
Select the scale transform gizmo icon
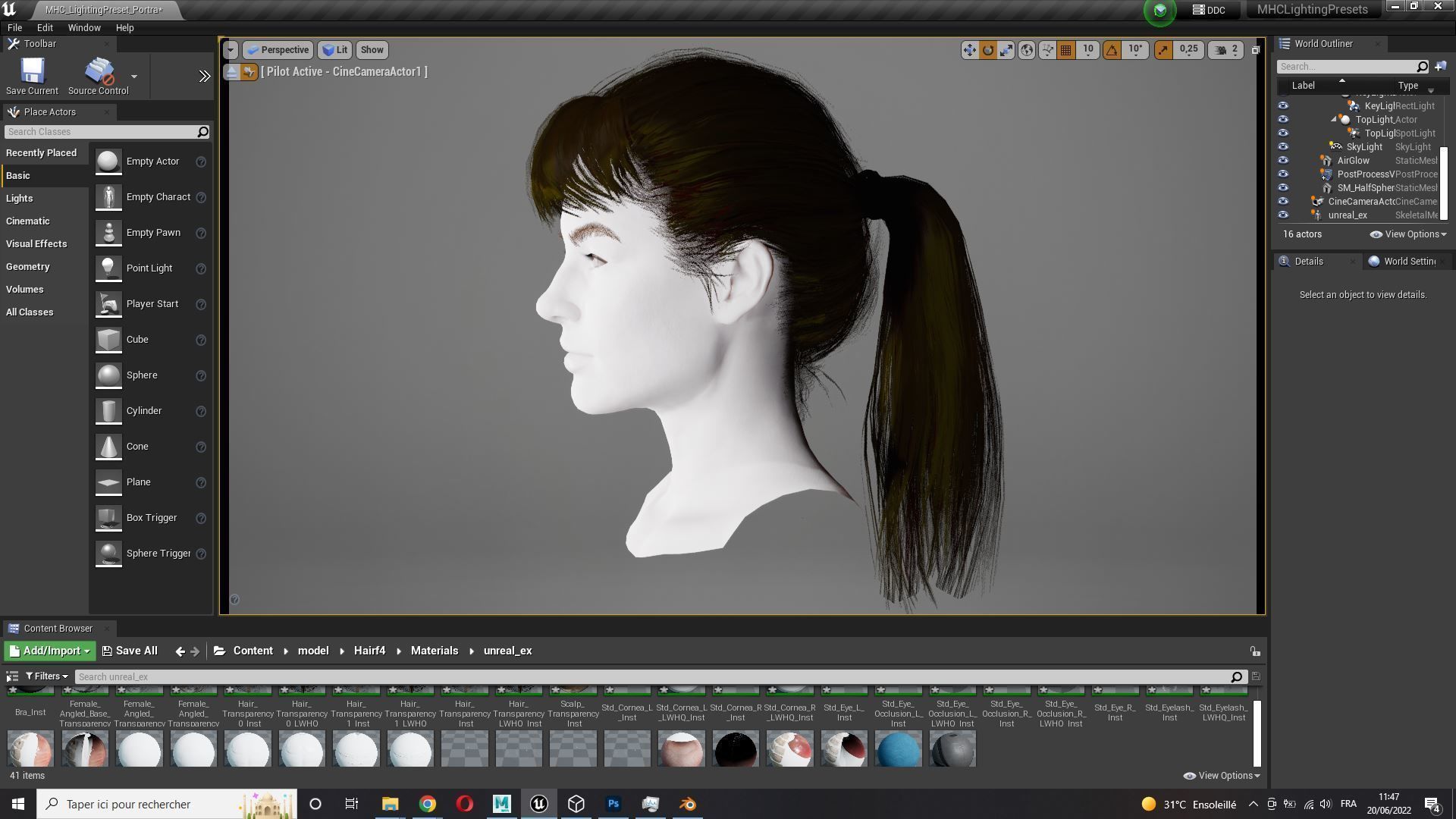pos(1006,50)
